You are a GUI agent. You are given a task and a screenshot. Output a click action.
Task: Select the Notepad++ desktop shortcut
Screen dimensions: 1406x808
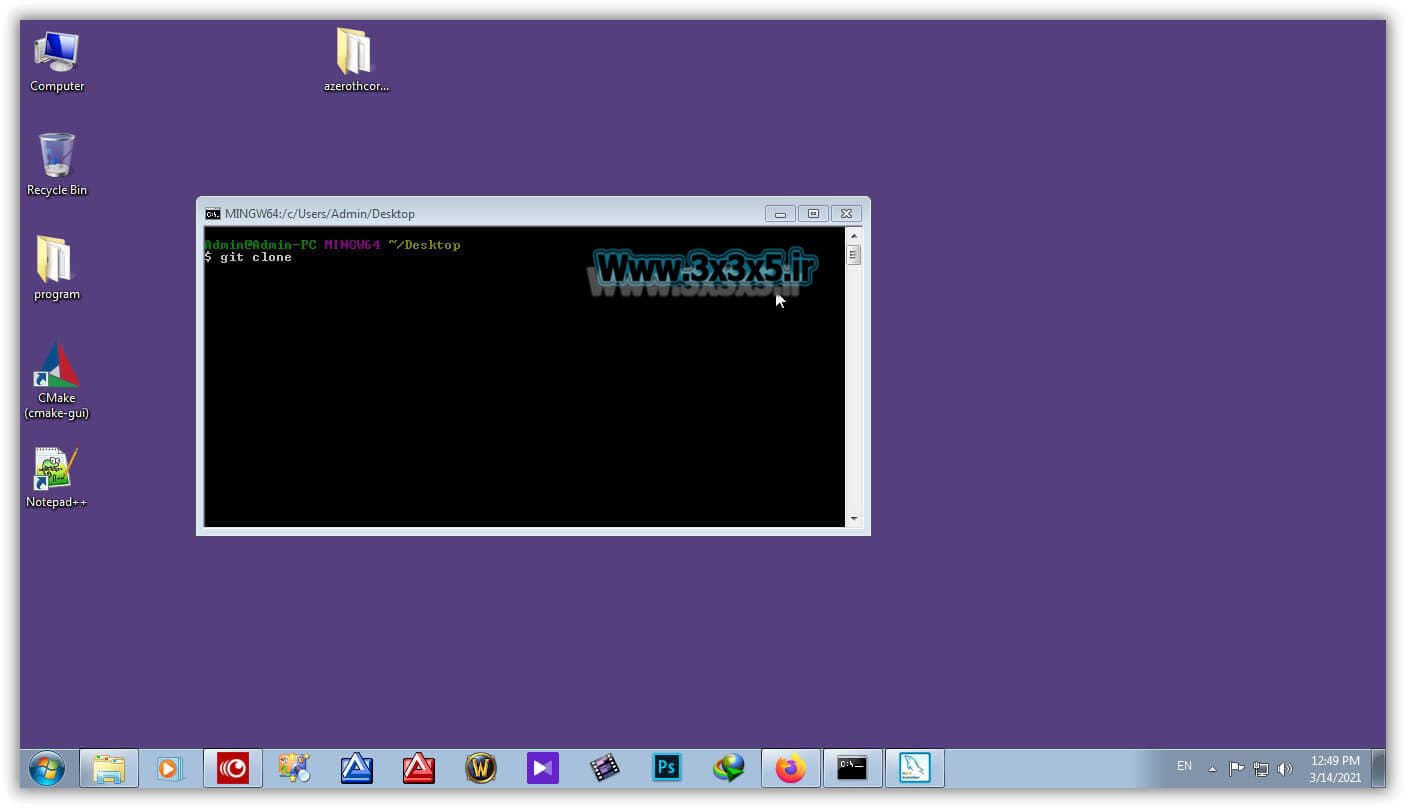coord(56,477)
